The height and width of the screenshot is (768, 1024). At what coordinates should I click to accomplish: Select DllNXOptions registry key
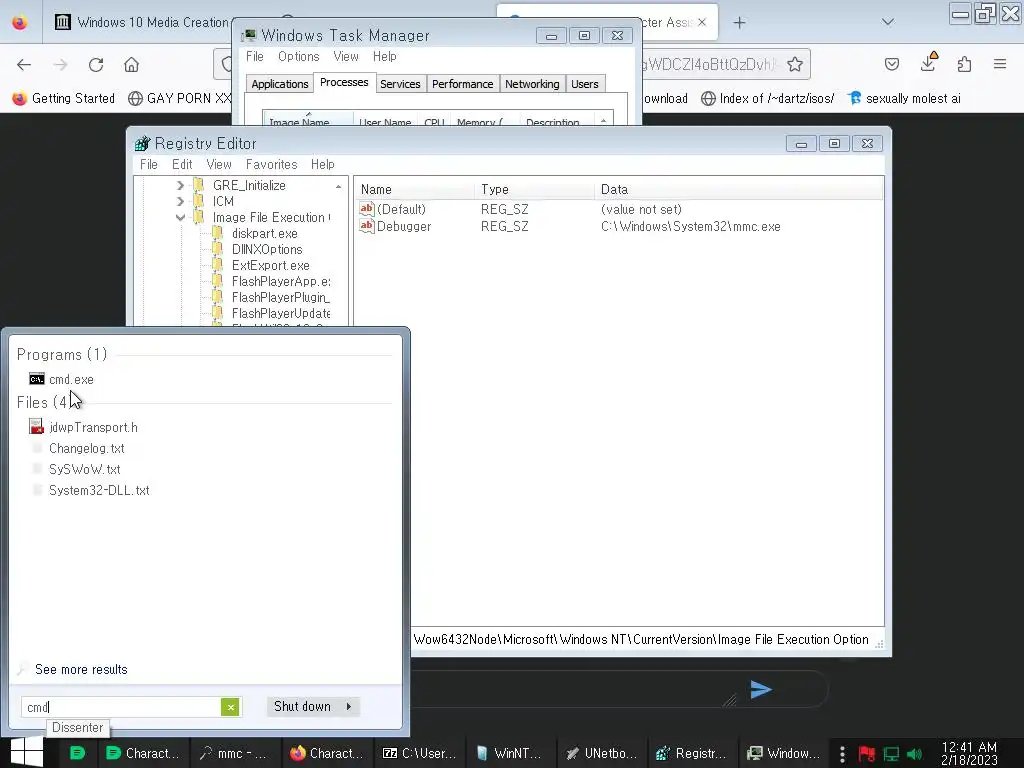click(x=267, y=249)
